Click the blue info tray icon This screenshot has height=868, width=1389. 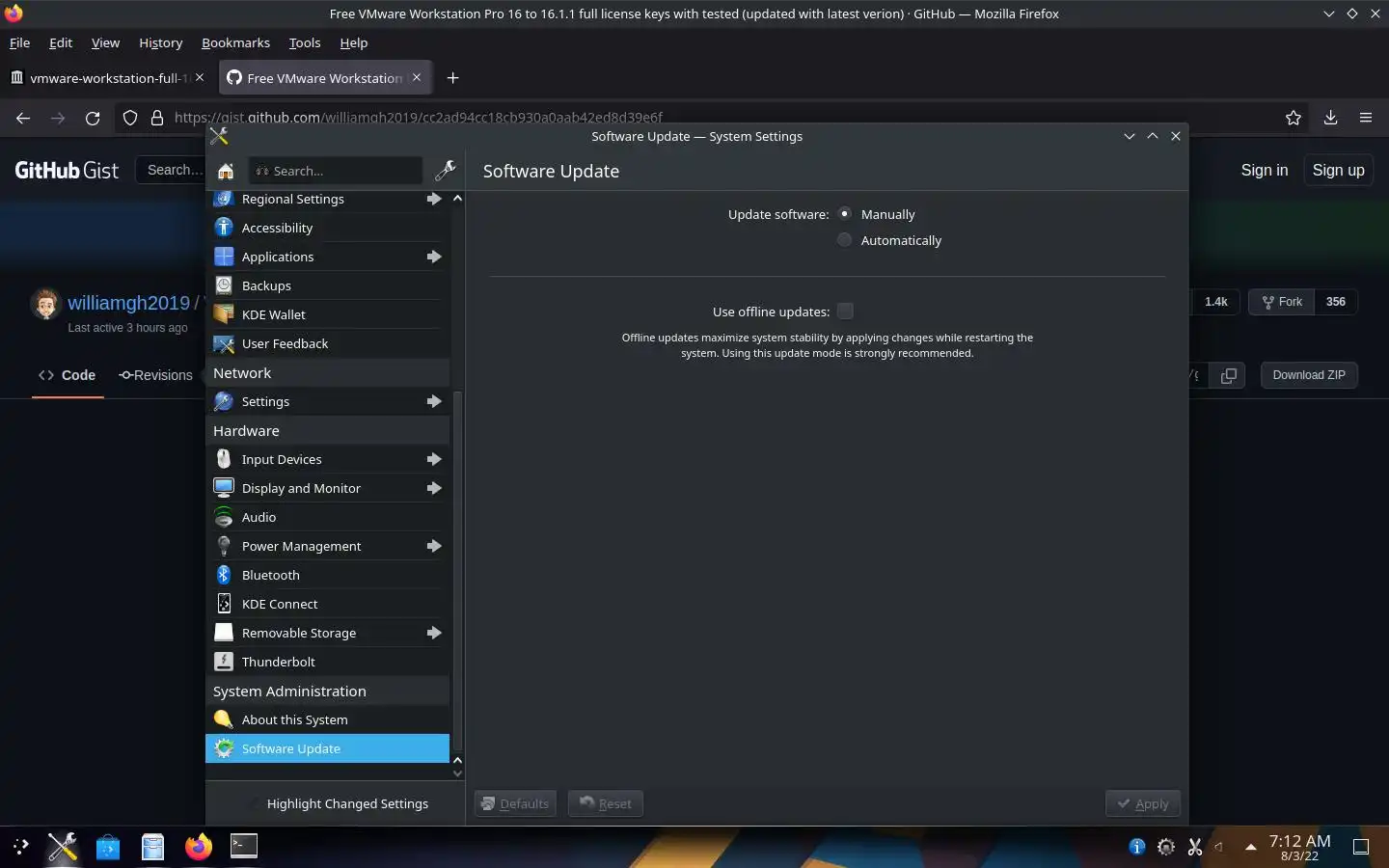coord(1137,847)
